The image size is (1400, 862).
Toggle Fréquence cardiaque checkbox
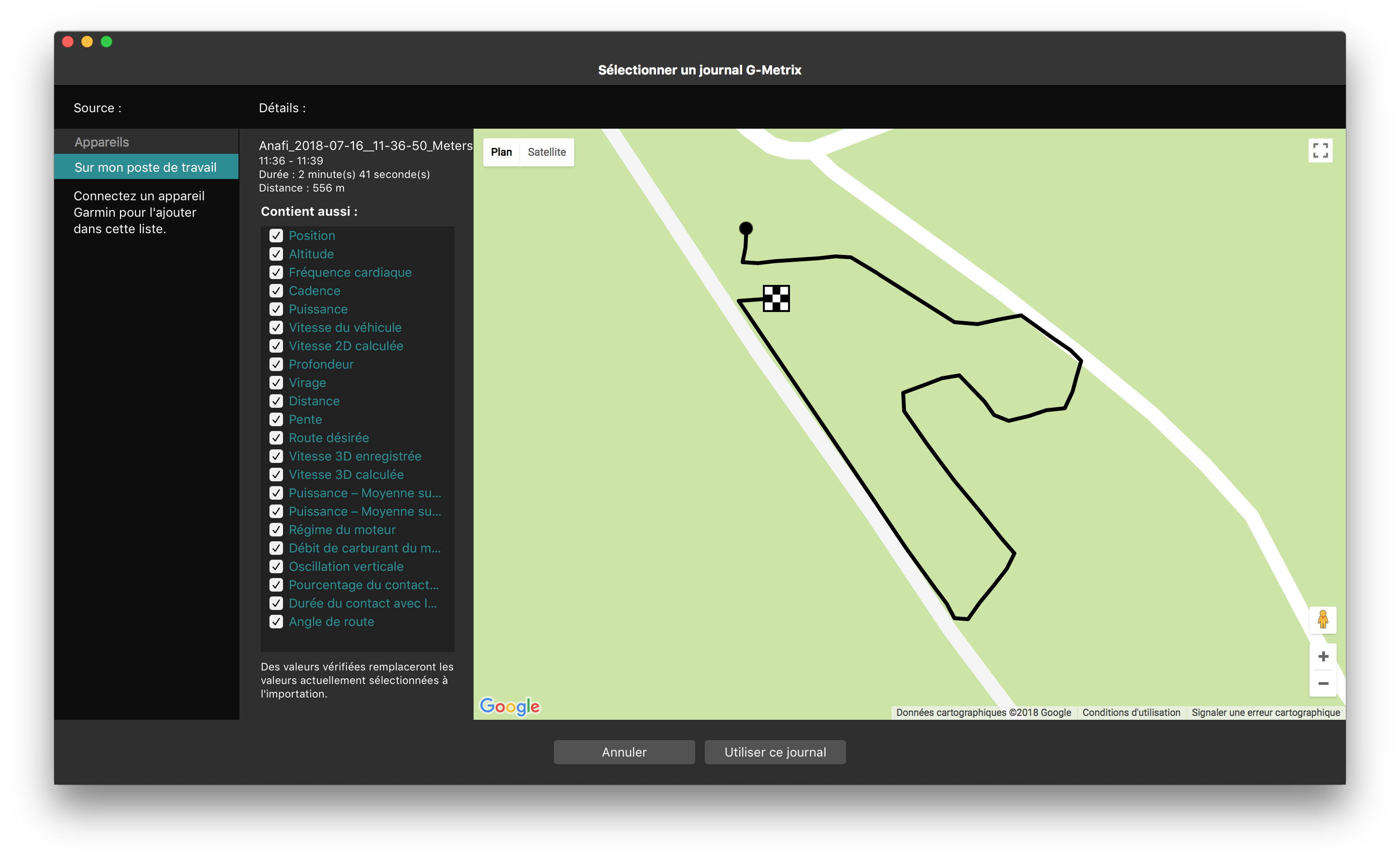[x=276, y=272]
